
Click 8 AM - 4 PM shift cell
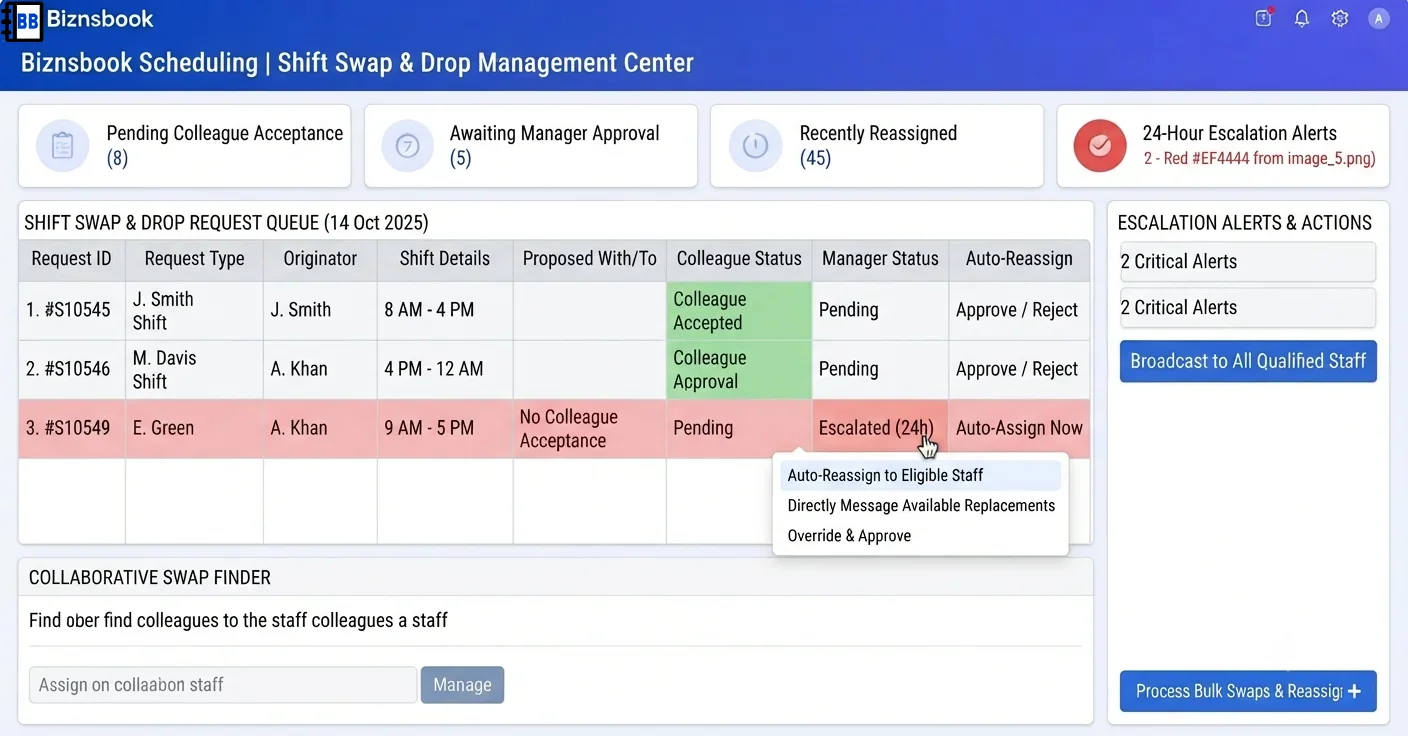pyautogui.click(x=445, y=310)
